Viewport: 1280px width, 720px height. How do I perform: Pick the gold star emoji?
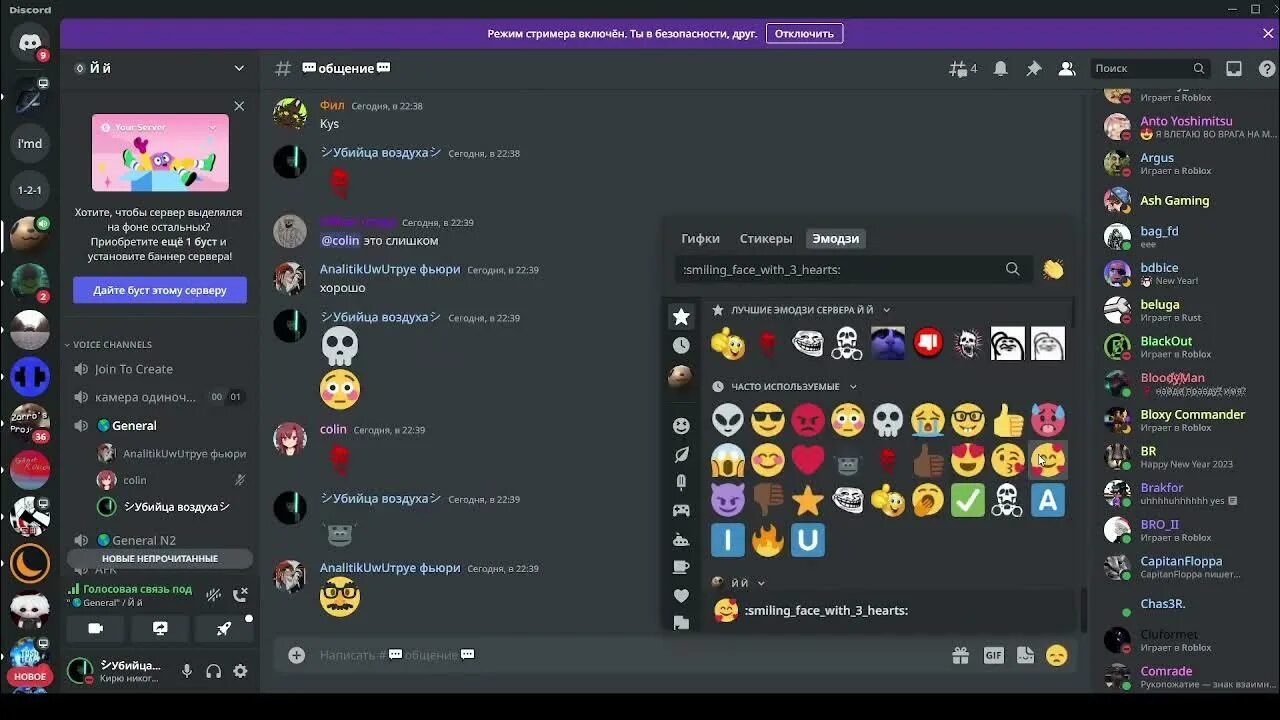(808, 500)
